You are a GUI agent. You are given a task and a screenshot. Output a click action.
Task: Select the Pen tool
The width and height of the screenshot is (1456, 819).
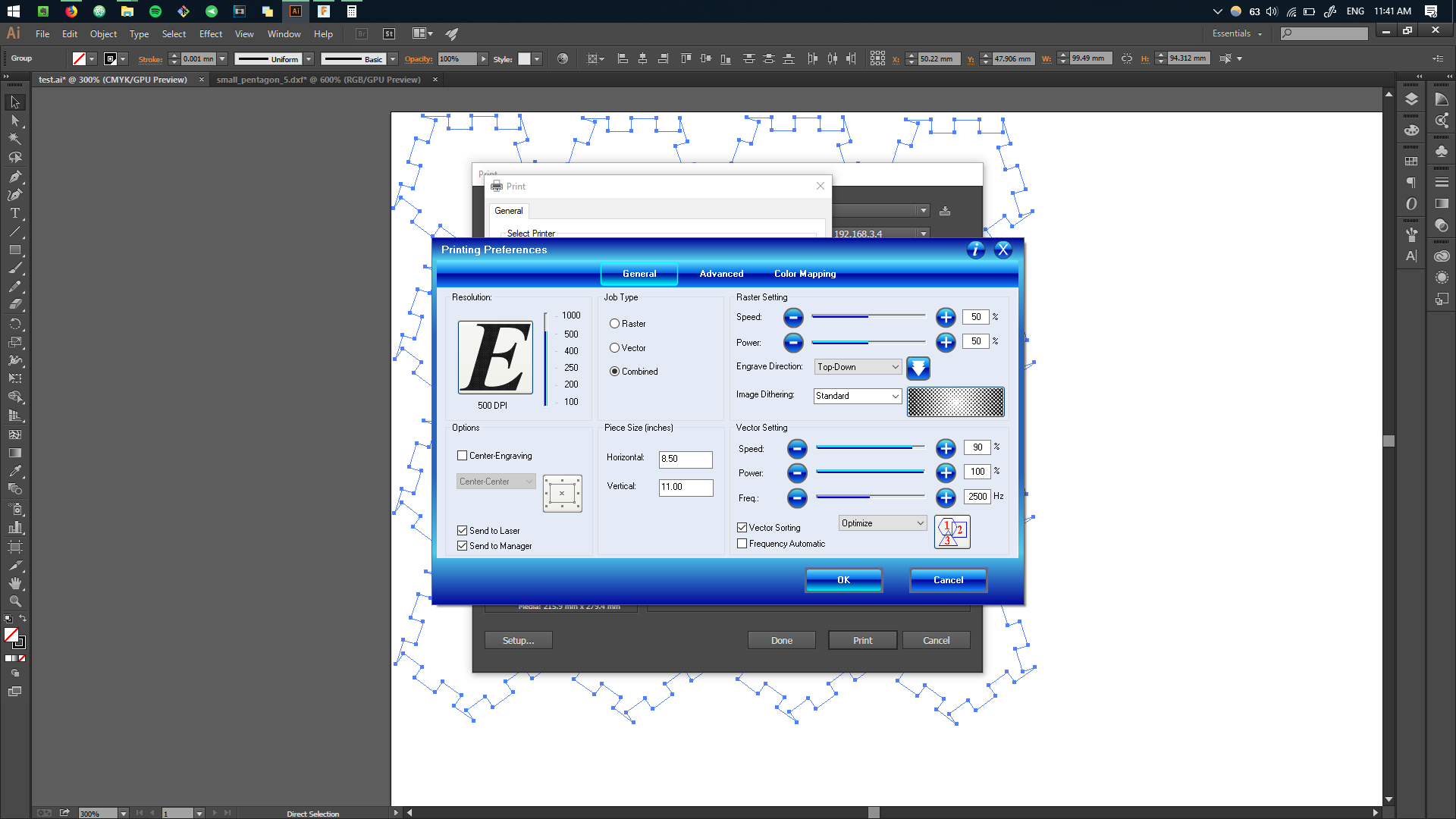pyautogui.click(x=14, y=177)
